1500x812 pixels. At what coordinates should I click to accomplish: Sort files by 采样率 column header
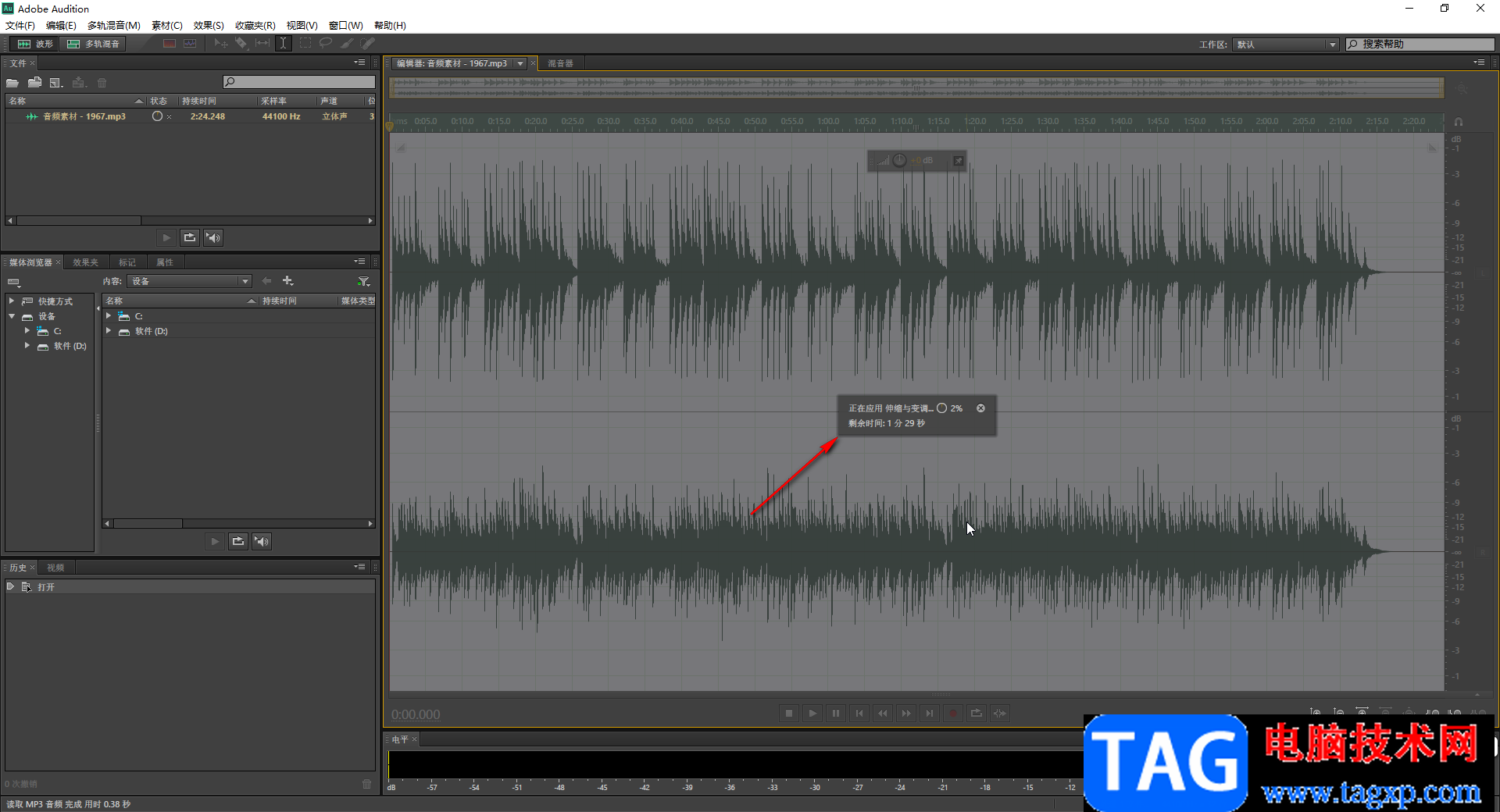[x=287, y=101]
